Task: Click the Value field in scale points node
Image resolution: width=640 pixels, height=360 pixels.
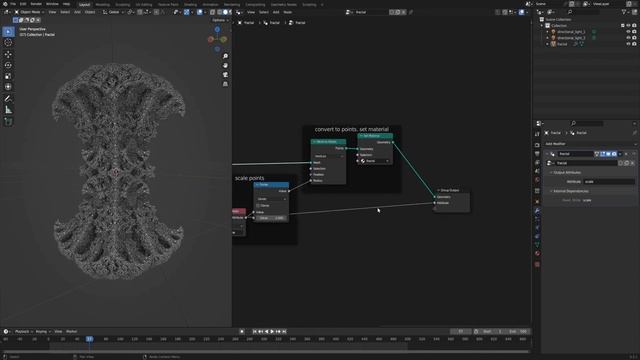Action: click(x=271, y=218)
